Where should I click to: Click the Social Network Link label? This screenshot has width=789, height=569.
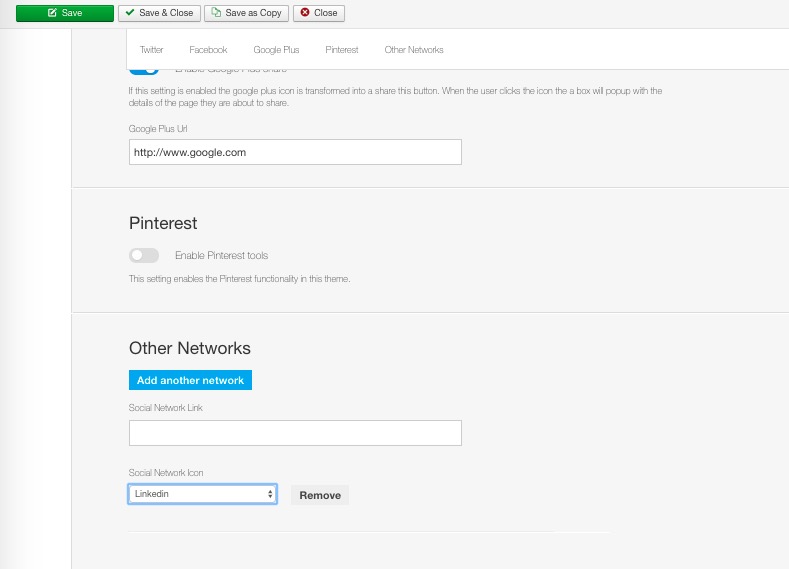pos(166,408)
